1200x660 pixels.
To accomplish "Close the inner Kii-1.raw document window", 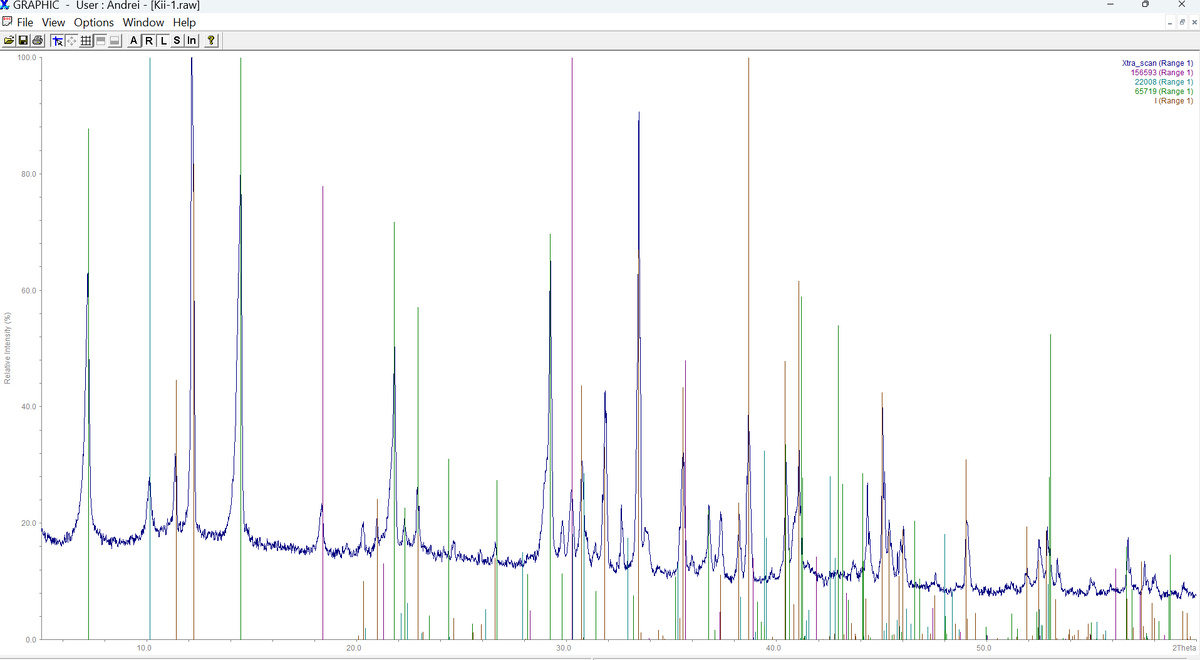I will (1194, 23).
